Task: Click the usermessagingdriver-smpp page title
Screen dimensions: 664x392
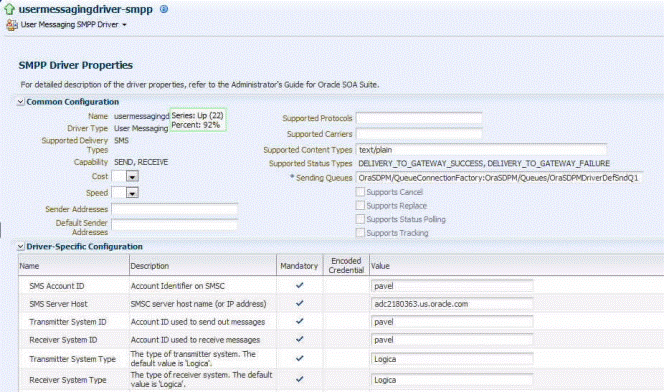Action: coord(86,9)
